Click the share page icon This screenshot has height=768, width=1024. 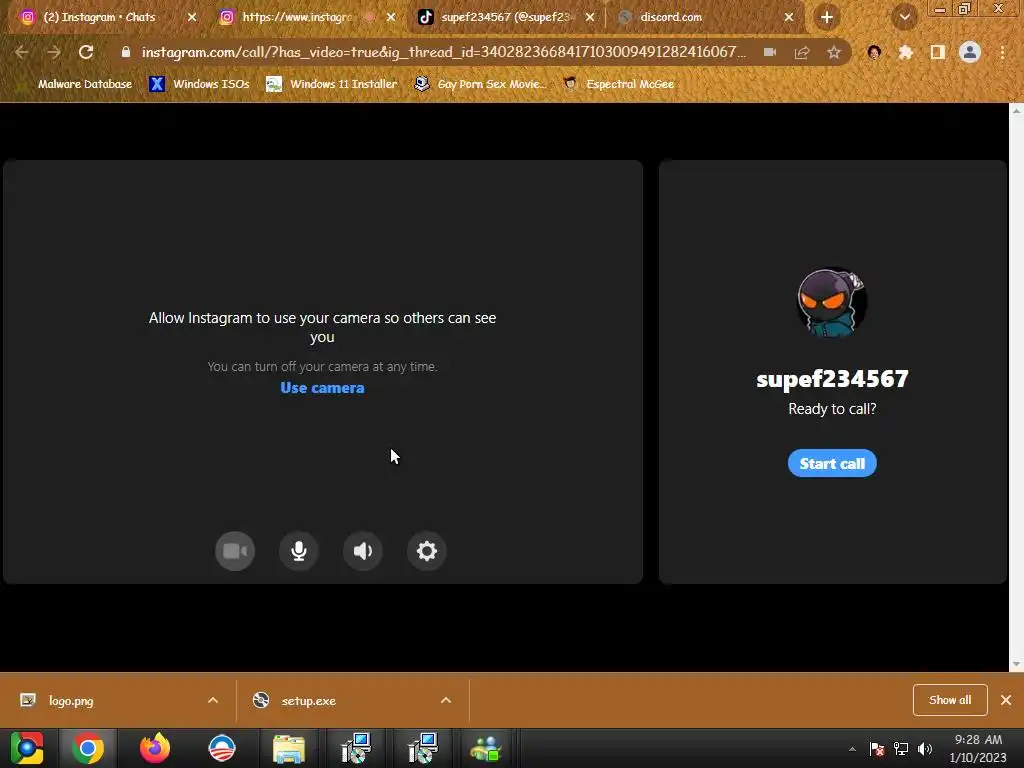[x=802, y=52]
